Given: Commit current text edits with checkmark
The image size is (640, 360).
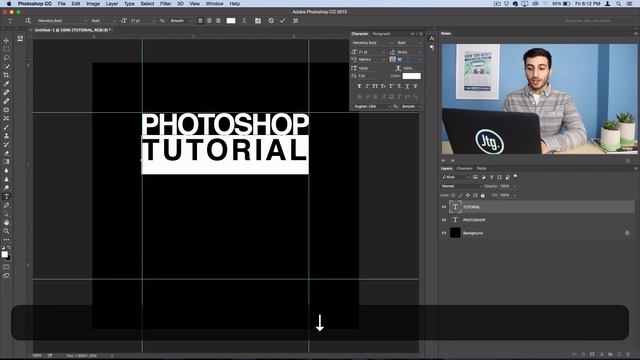Looking at the screenshot, I should (x=282, y=21).
